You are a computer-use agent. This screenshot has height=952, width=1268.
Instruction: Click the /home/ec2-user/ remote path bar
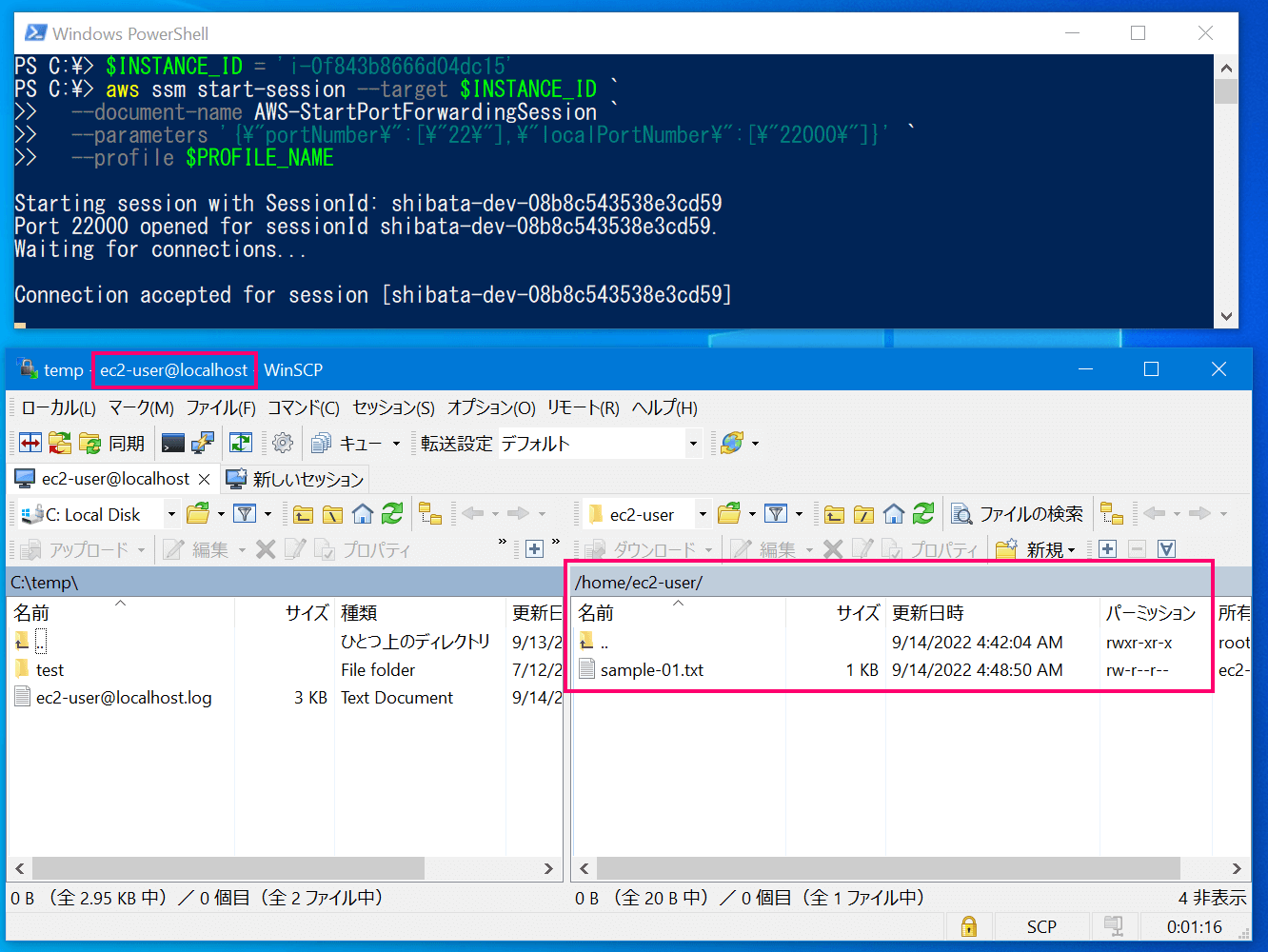[x=910, y=582]
